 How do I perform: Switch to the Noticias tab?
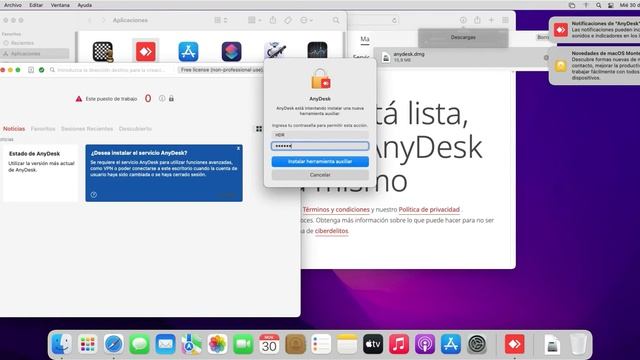[x=14, y=129]
